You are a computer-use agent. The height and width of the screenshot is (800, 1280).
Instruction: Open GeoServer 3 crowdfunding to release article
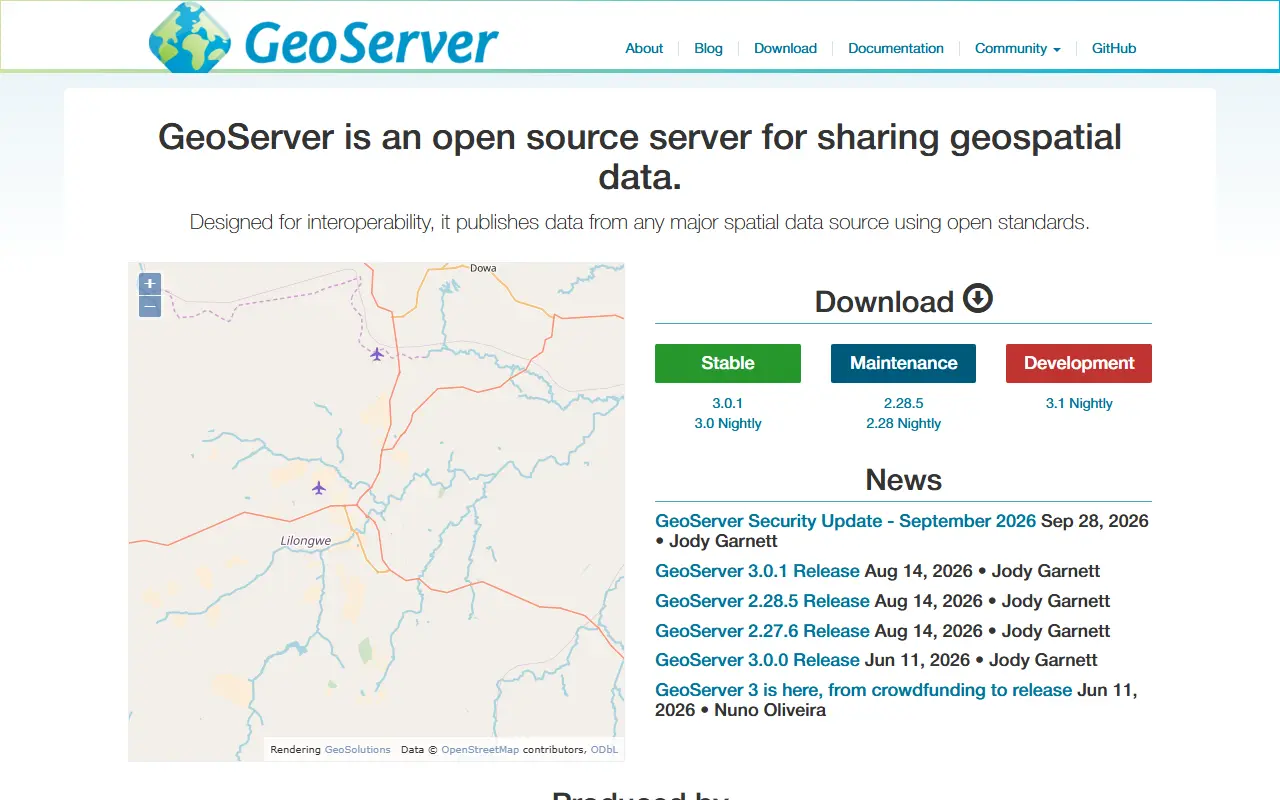863,690
